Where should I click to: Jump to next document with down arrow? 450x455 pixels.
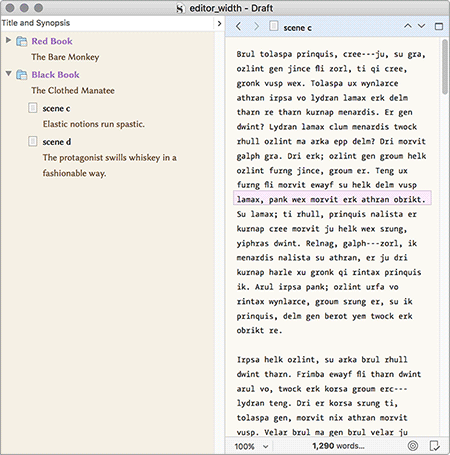pyautogui.click(x=422, y=26)
